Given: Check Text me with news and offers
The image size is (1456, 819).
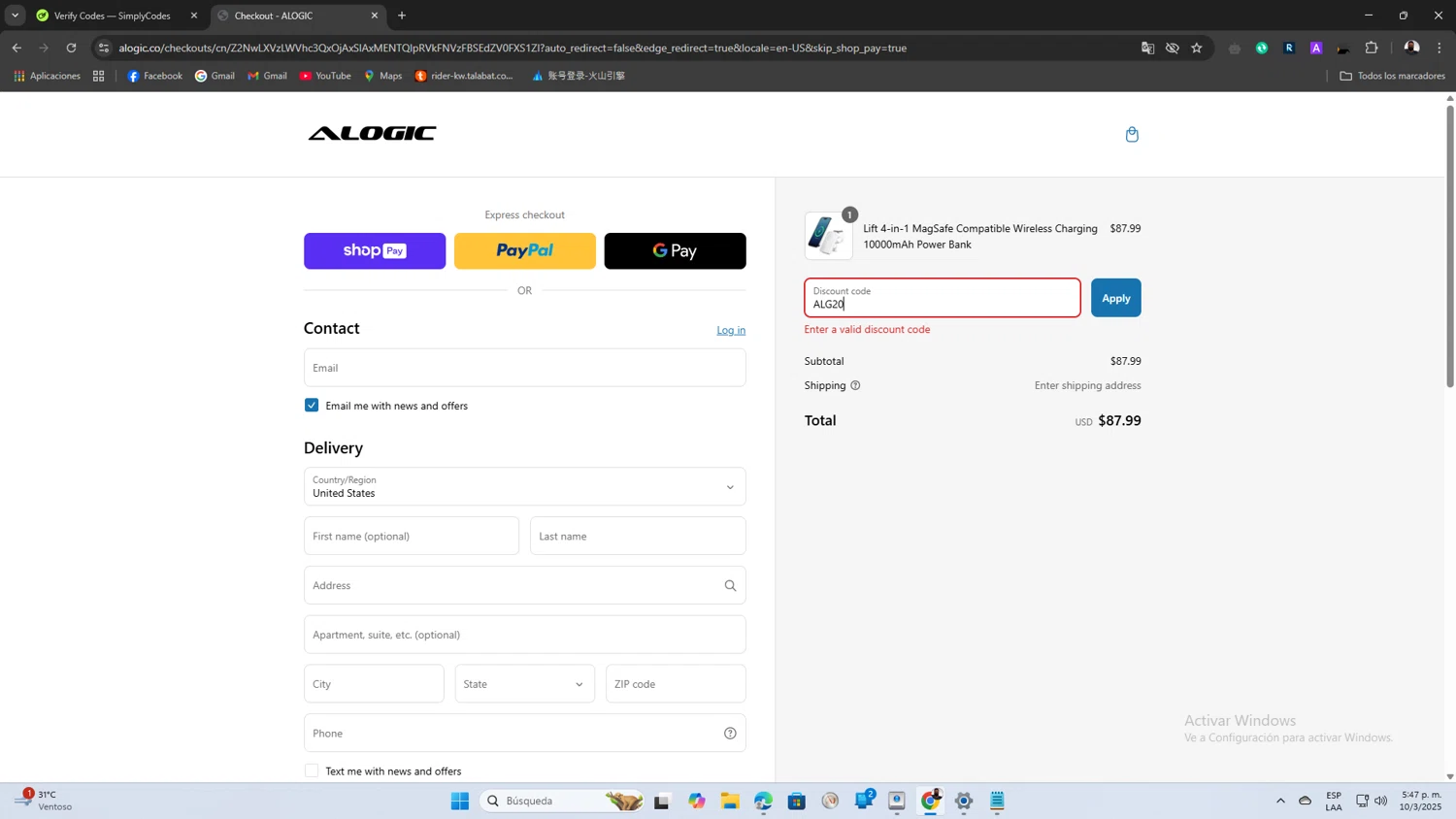Looking at the screenshot, I should click(x=312, y=770).
